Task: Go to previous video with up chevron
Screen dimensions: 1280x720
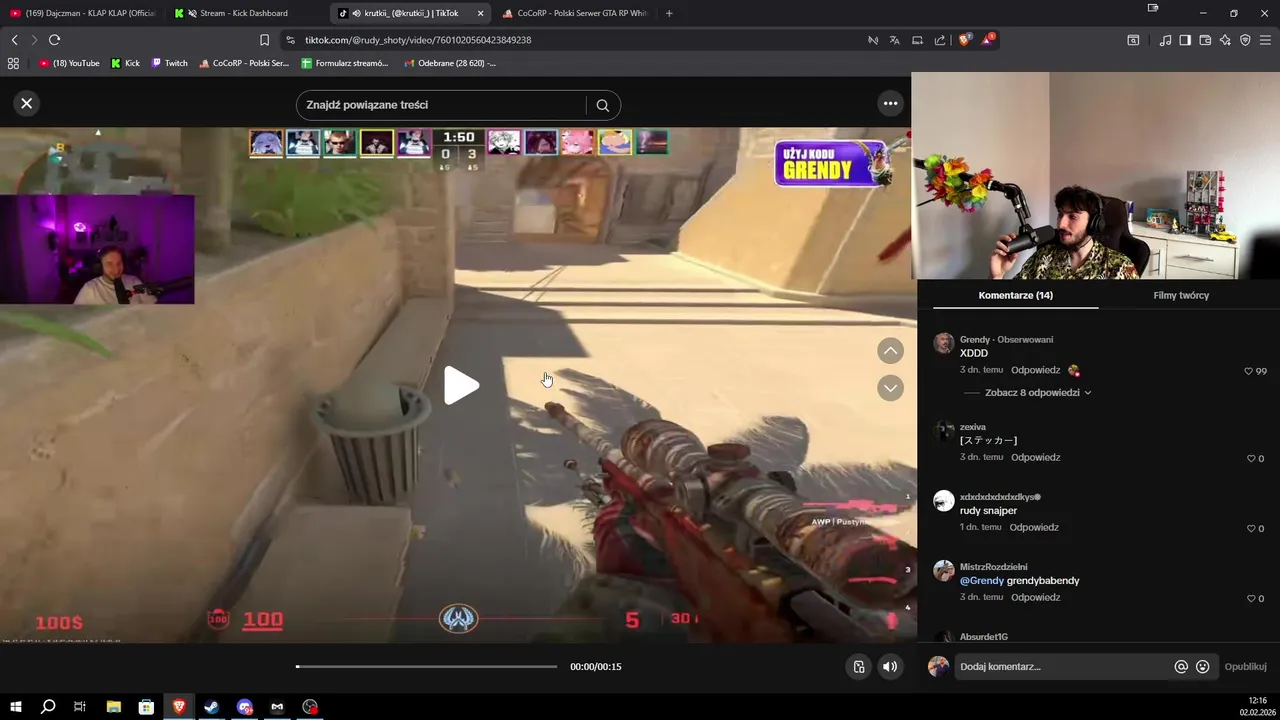Action: click(x=890, y=351)
